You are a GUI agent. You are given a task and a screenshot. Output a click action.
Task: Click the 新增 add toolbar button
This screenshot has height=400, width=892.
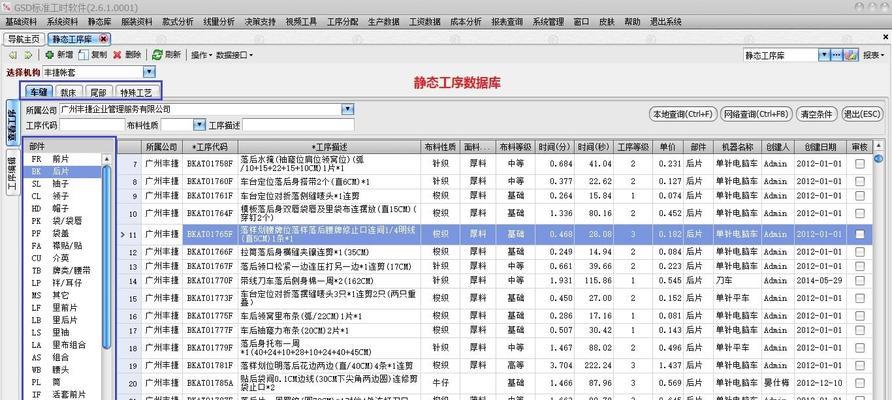[59, 55]
